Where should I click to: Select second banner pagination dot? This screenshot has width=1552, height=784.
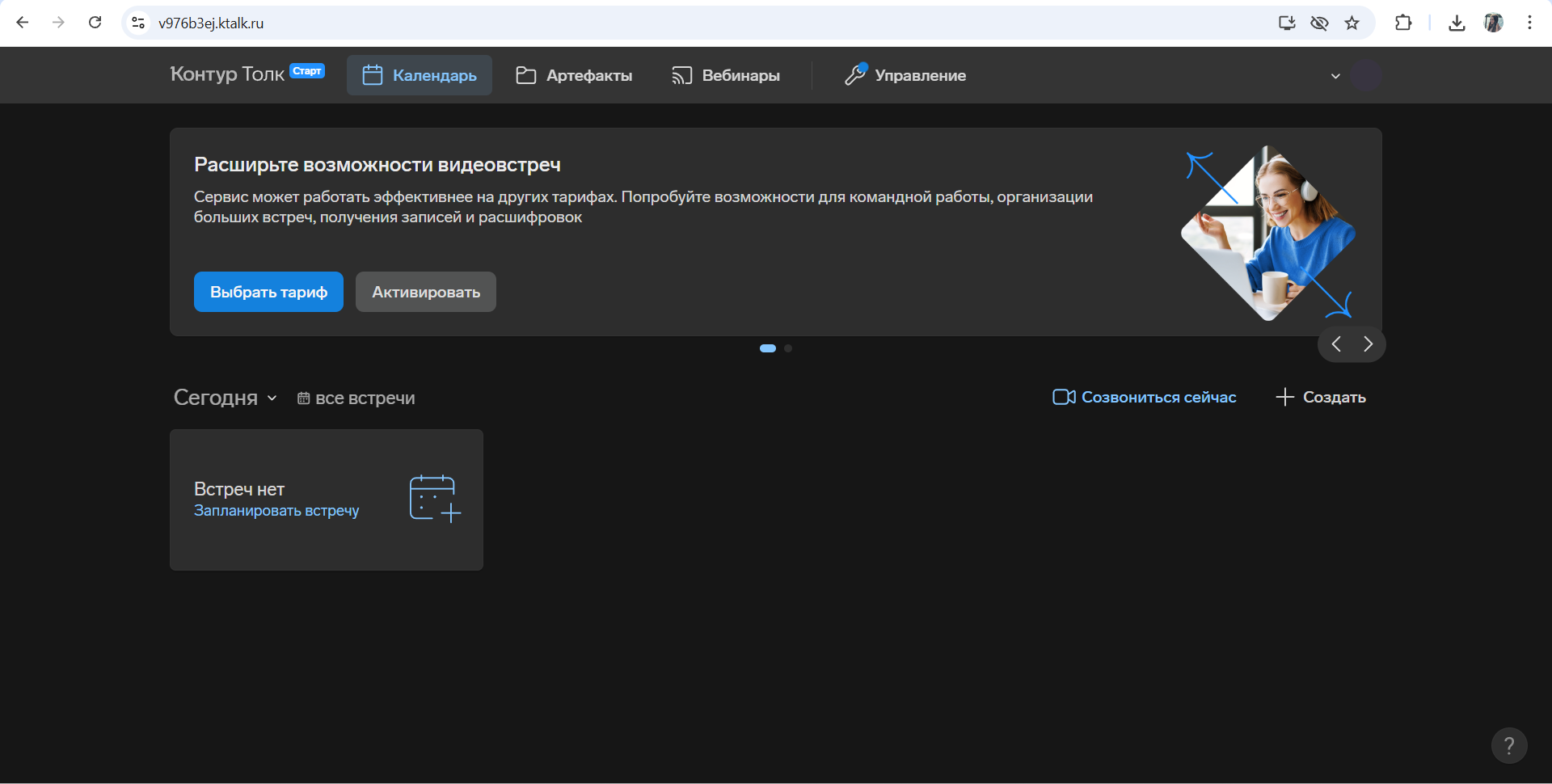pos(788,348)
